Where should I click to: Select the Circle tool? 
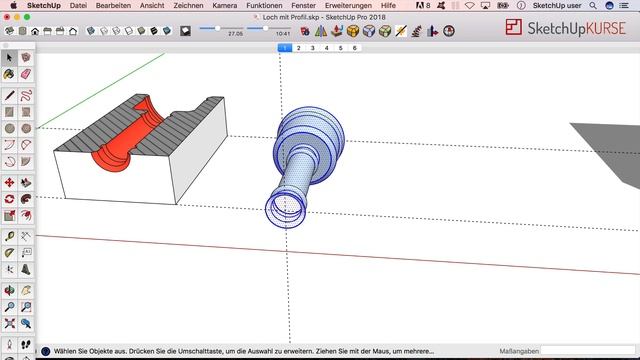point(9,129)
